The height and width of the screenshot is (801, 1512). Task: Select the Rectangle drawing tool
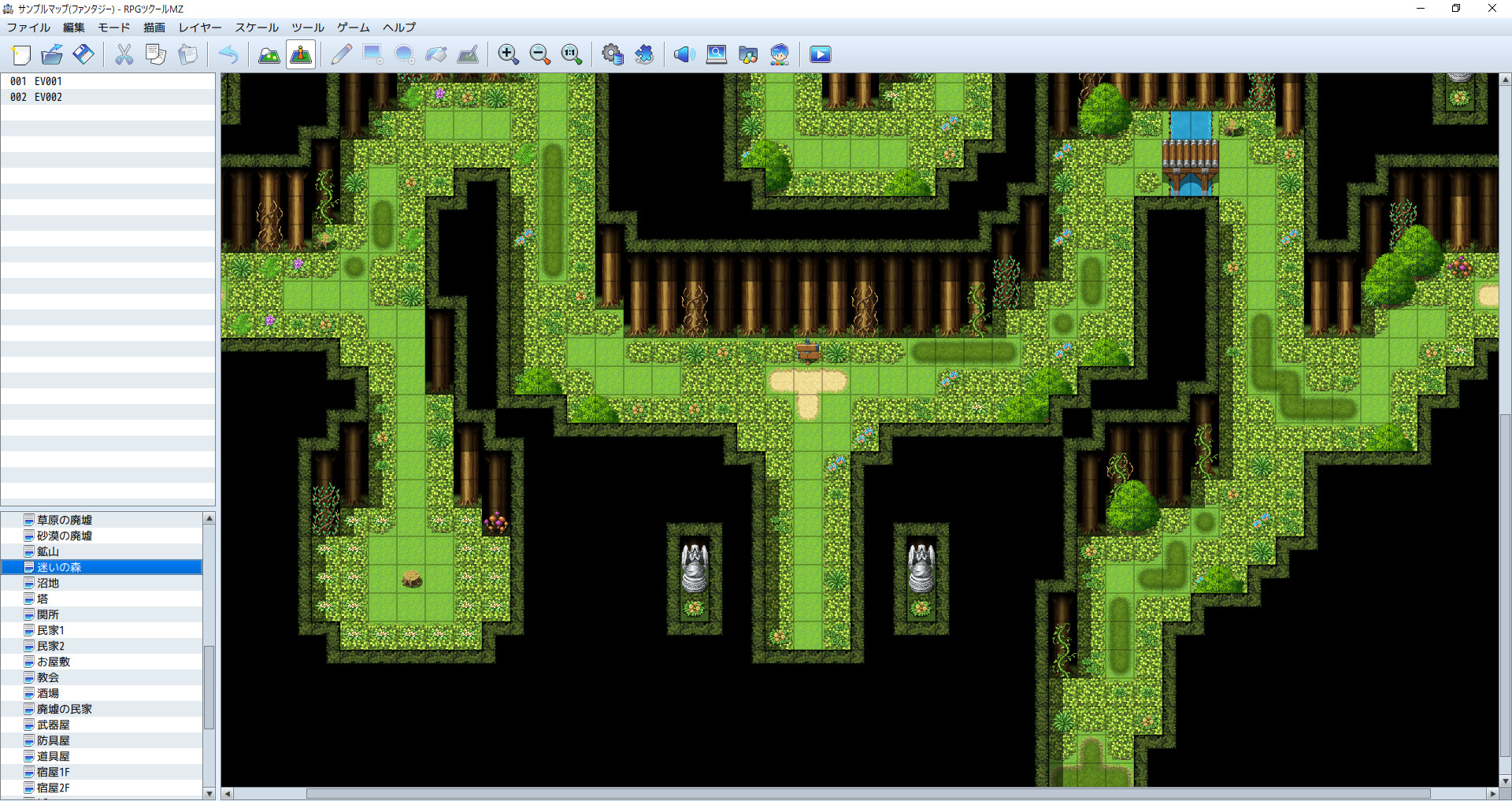pos(372,54)
